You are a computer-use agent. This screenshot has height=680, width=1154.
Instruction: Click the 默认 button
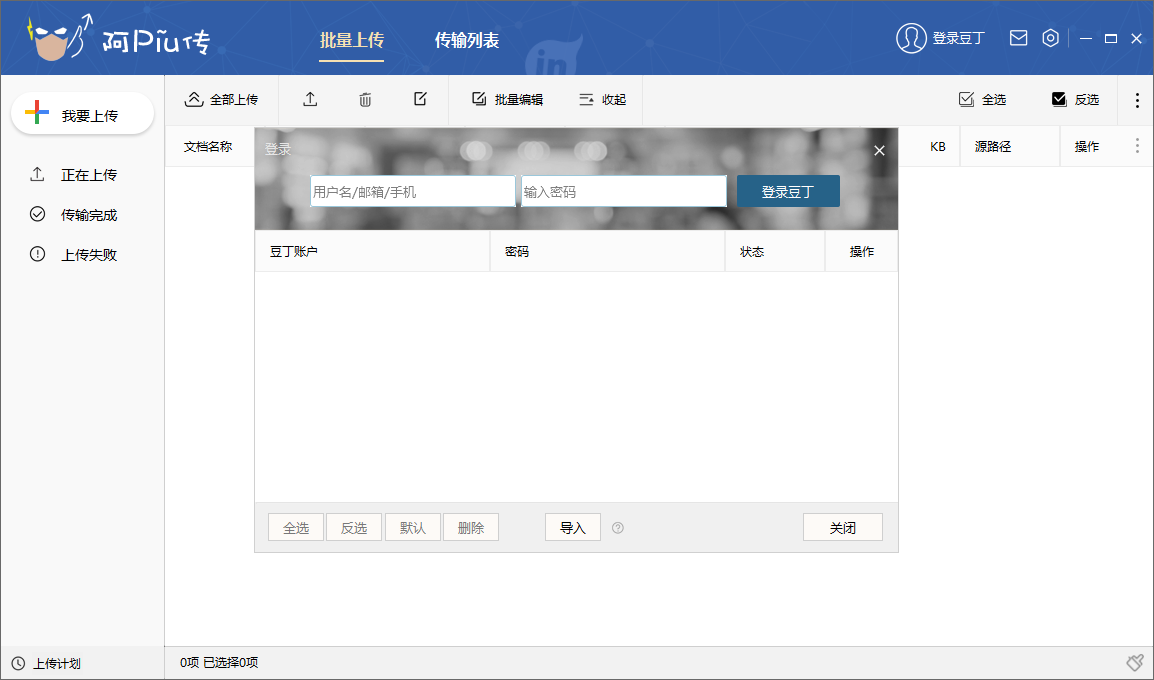413,528
